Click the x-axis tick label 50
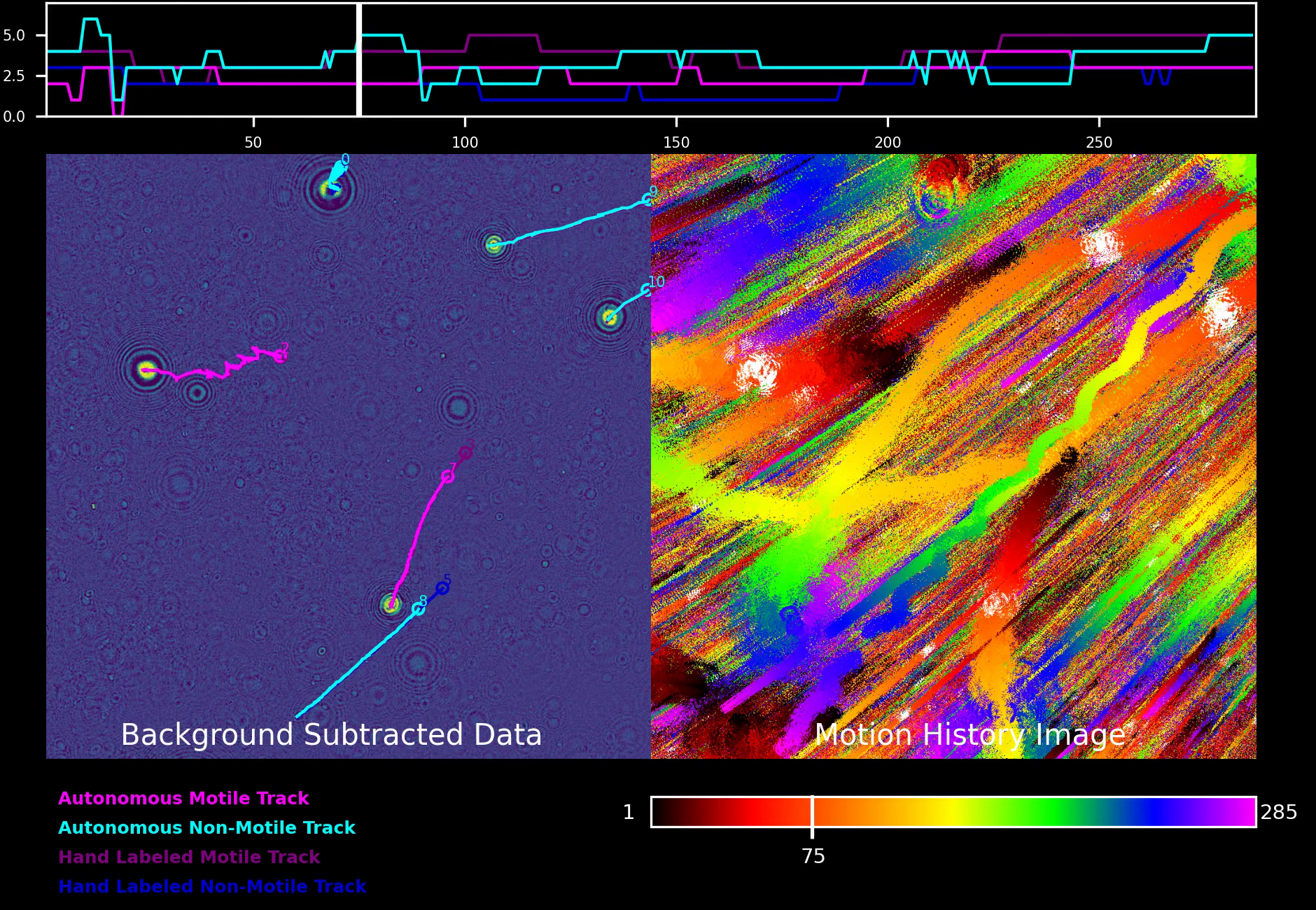Image resolution: width=1316 pixels, height=910 pixels. click(253, 143)
